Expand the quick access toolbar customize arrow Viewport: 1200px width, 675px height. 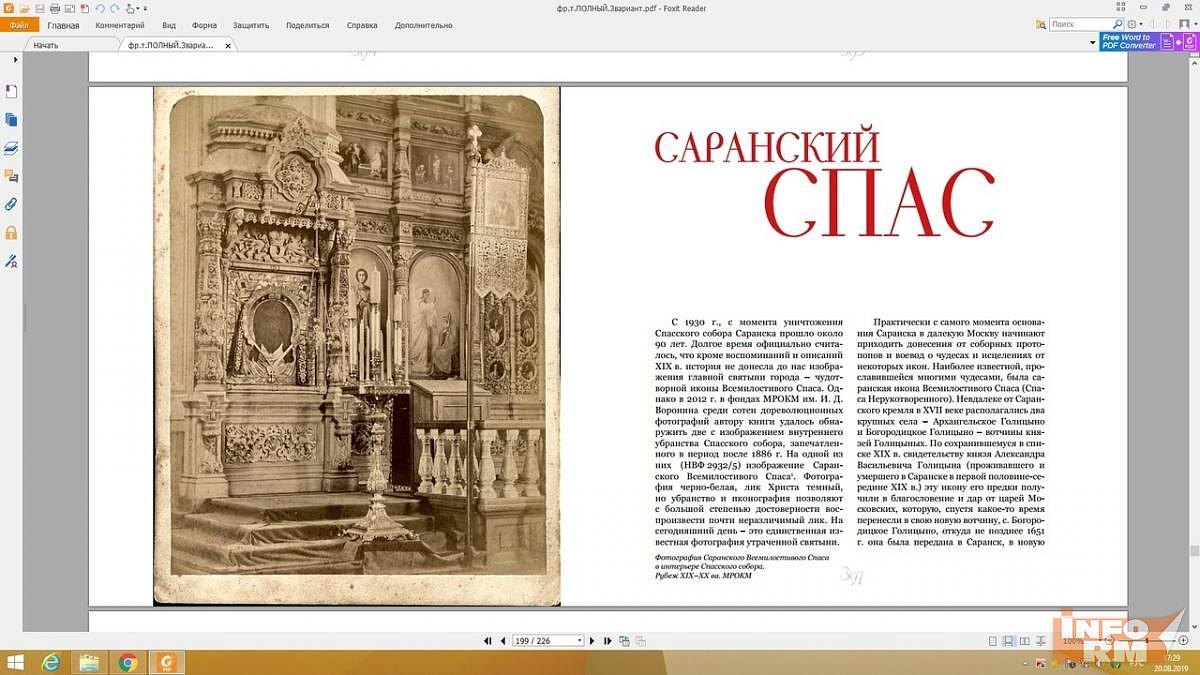[147, 8]
